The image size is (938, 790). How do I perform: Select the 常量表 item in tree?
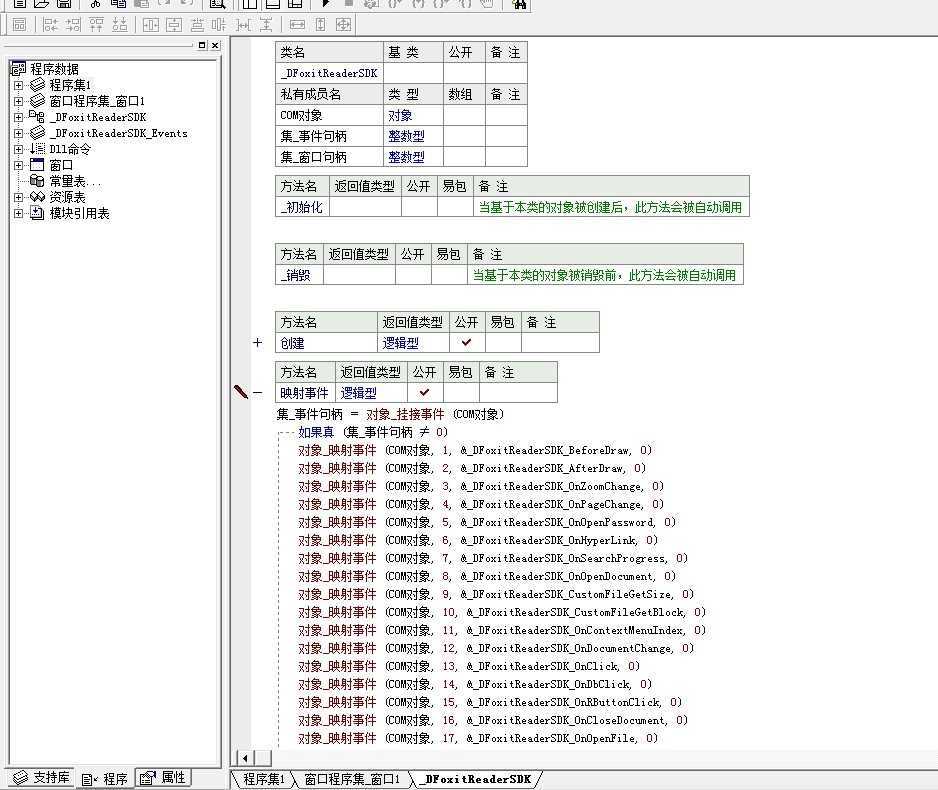75,182
